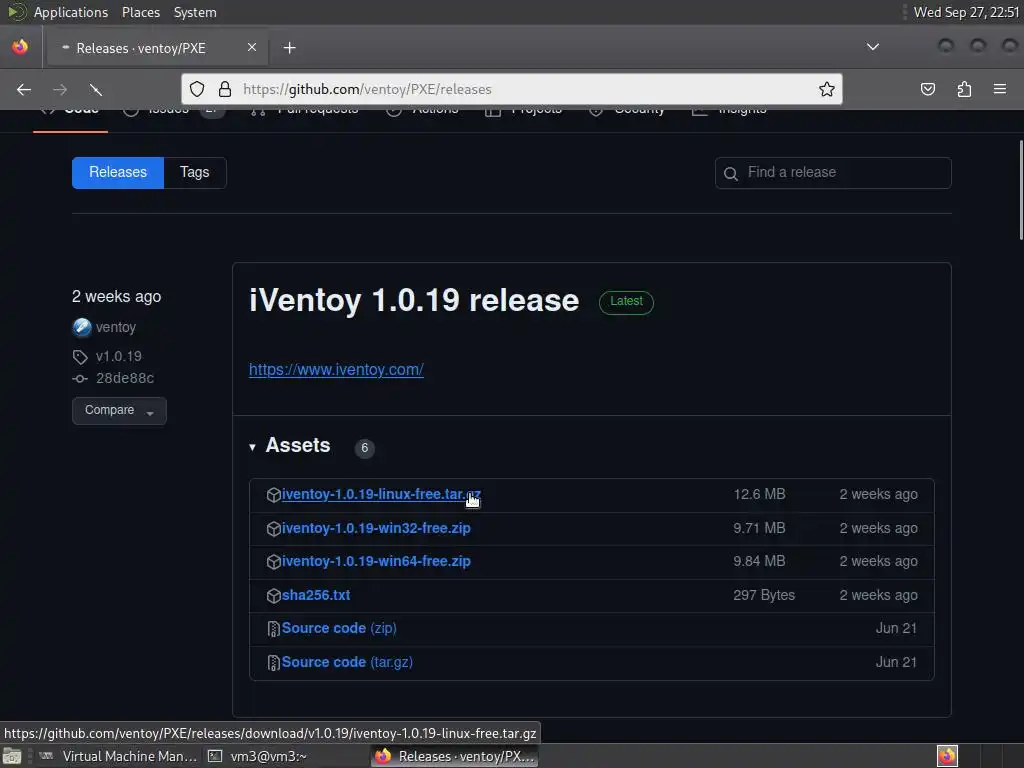Open the Places menu
This screenshot has height=768, width=1024.
pos(140,12)
